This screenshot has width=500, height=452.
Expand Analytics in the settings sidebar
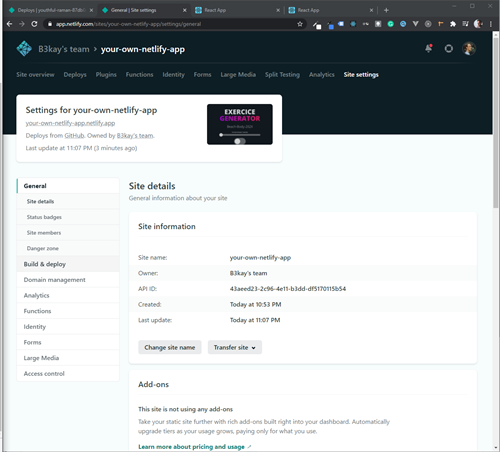pyautogui.click(x=68, y=295)
